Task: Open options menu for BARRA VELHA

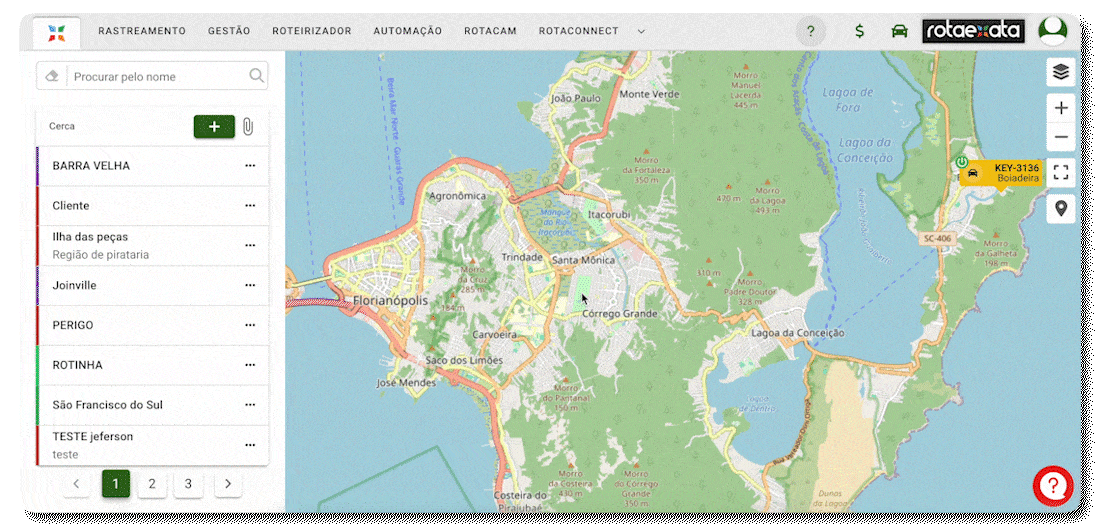Action: [x=250, y=166]
